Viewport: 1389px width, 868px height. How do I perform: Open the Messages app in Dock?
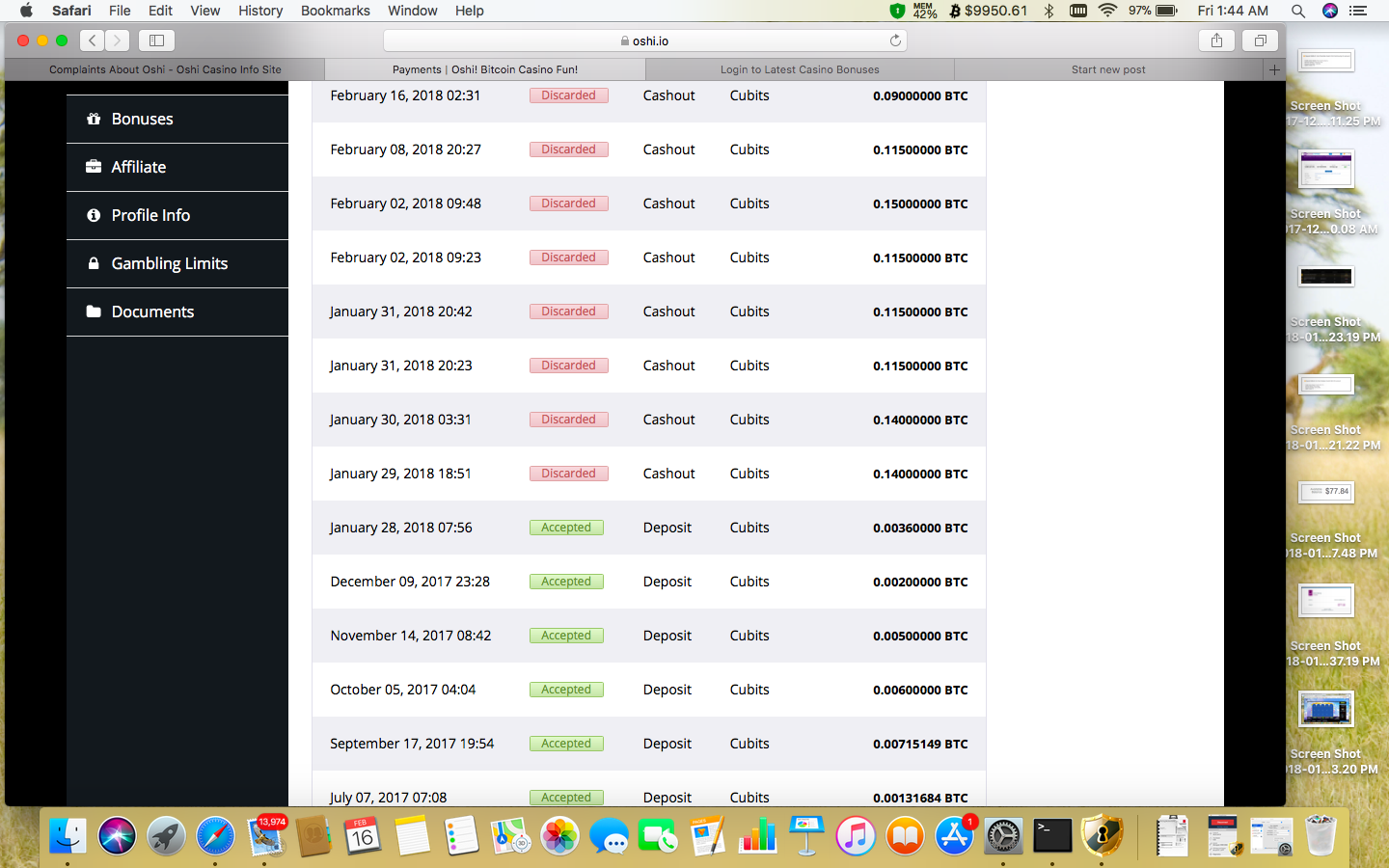[x=609, y=836]
